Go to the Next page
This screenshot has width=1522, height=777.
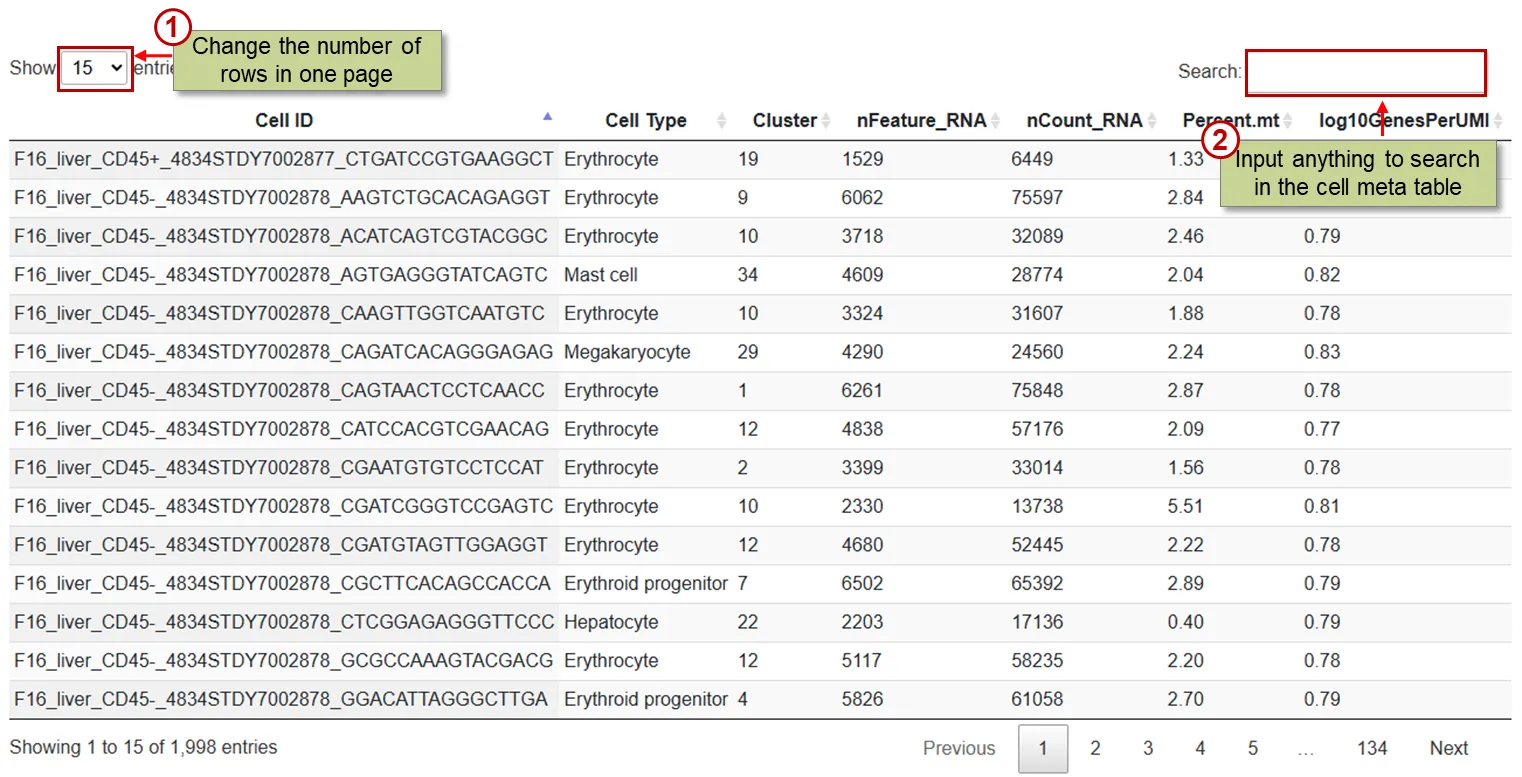click(1448, 748)
